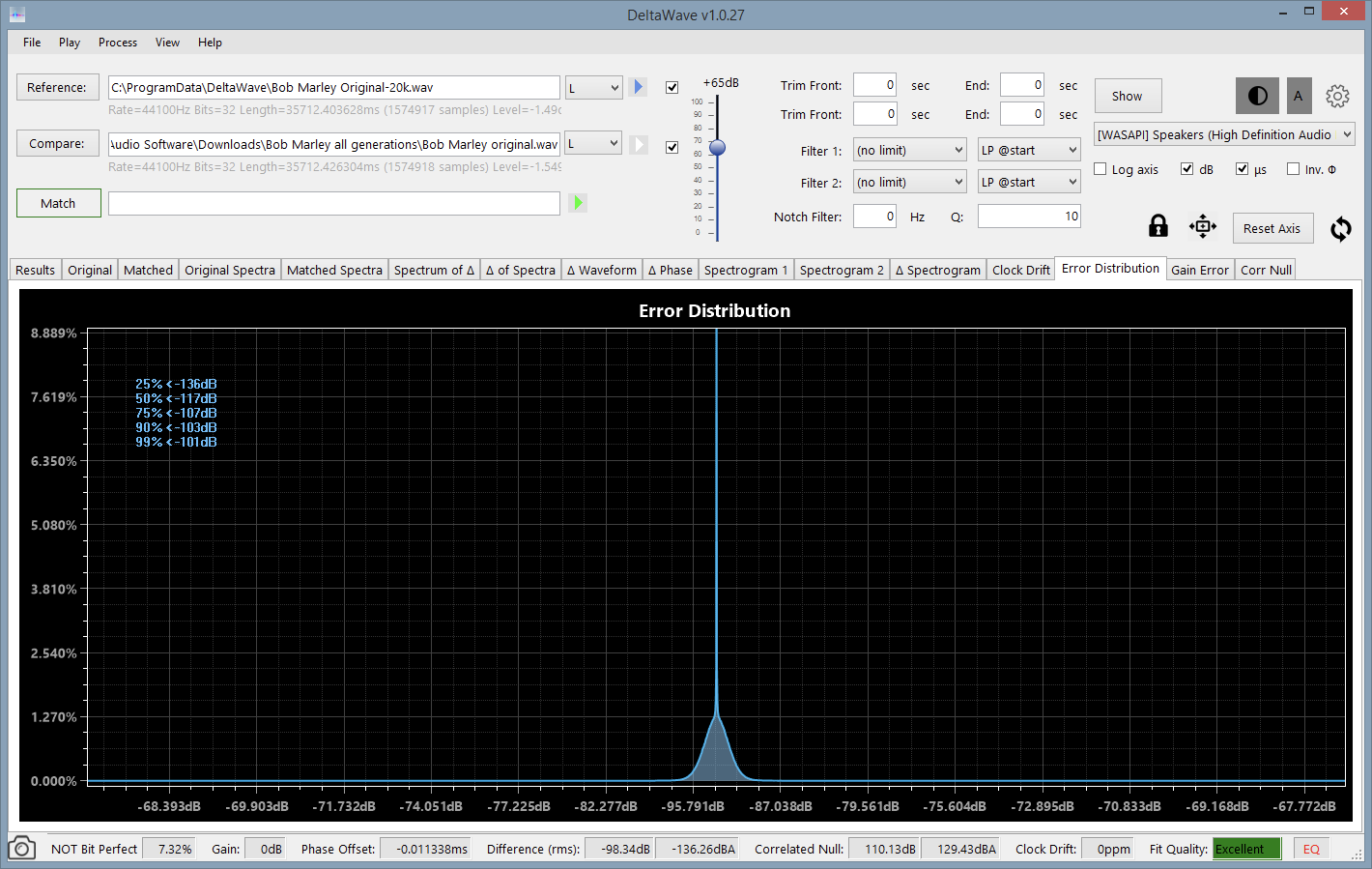Click the circular refresh arrows icon
The height and width of the screenshot is (869, 1372).
click(1340, 229)
